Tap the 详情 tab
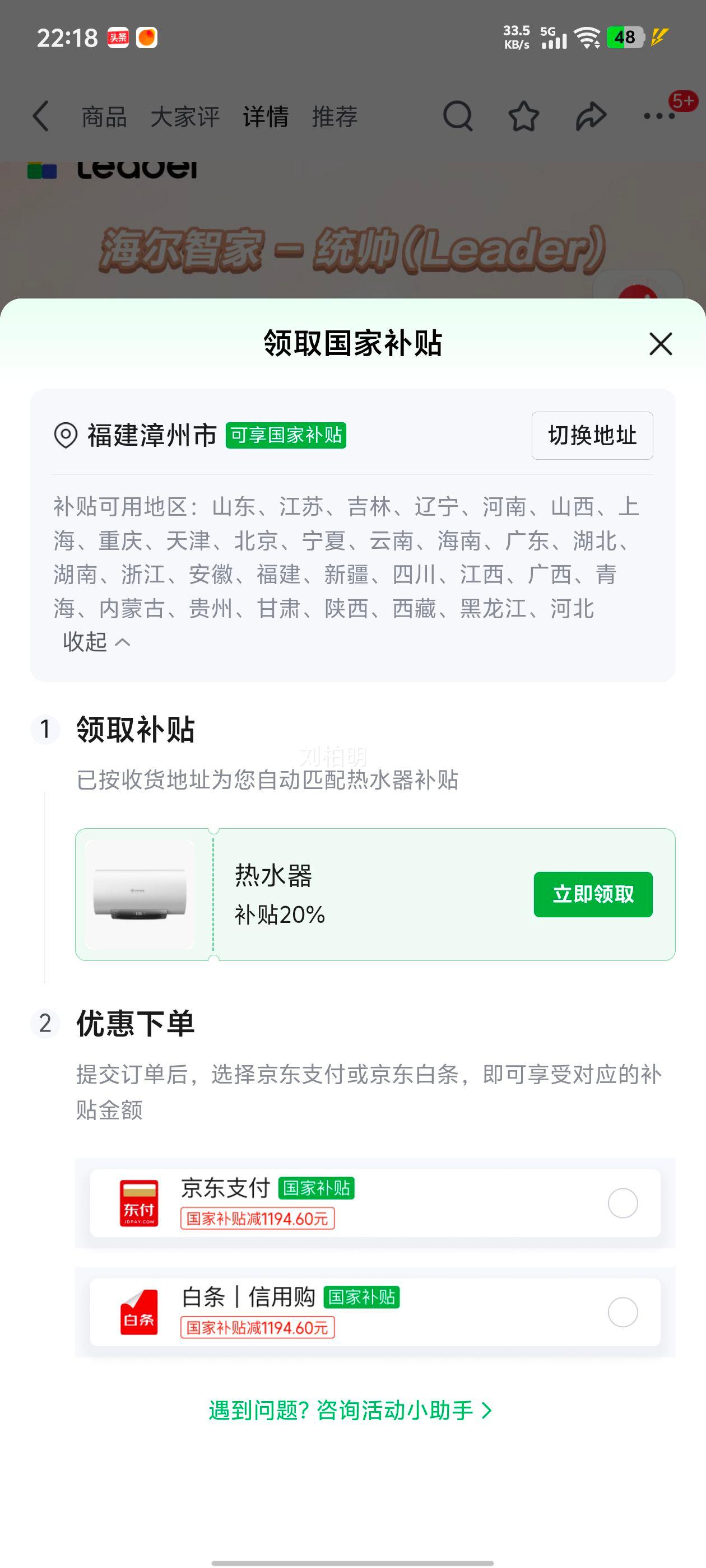This screenshot has height=1568, width=706. [x=266, y=116]
